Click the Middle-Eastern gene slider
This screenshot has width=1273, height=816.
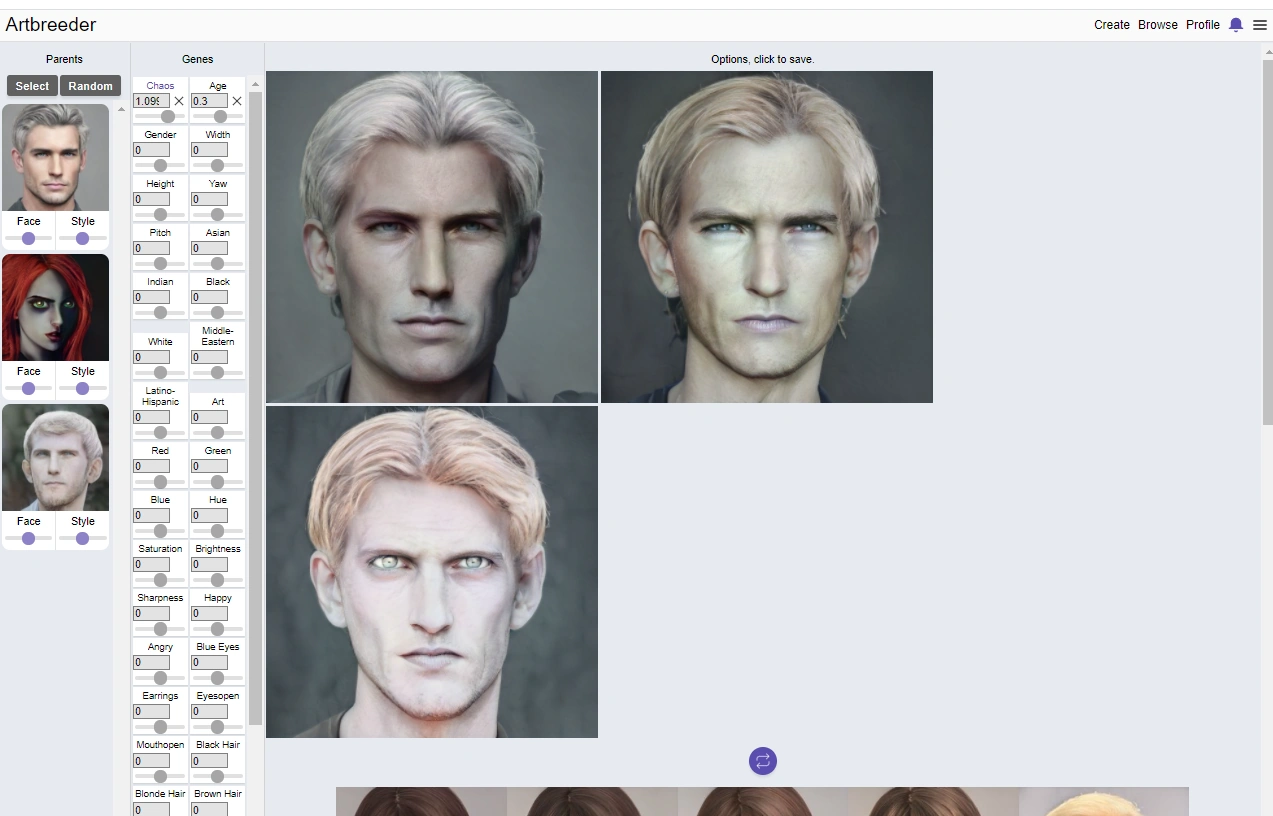coord(218,373)
